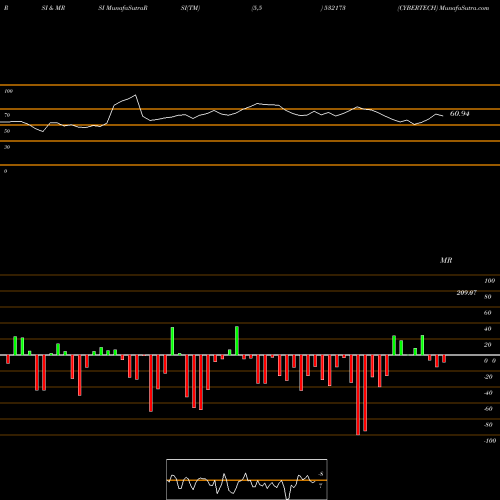Screen dimensions: 500x500
Task: Click the 'SI(TM)' header text
Action: [190, 8]
